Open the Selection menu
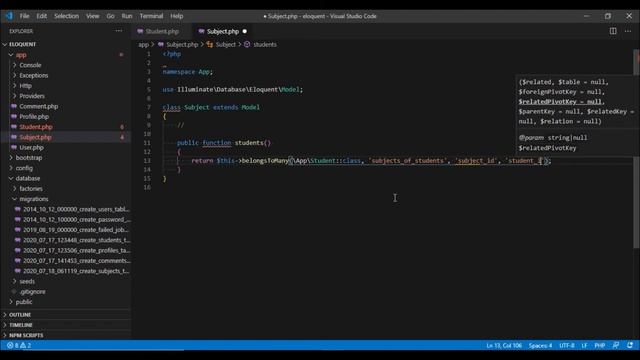 pyautogui.click(x=67, y=16)
